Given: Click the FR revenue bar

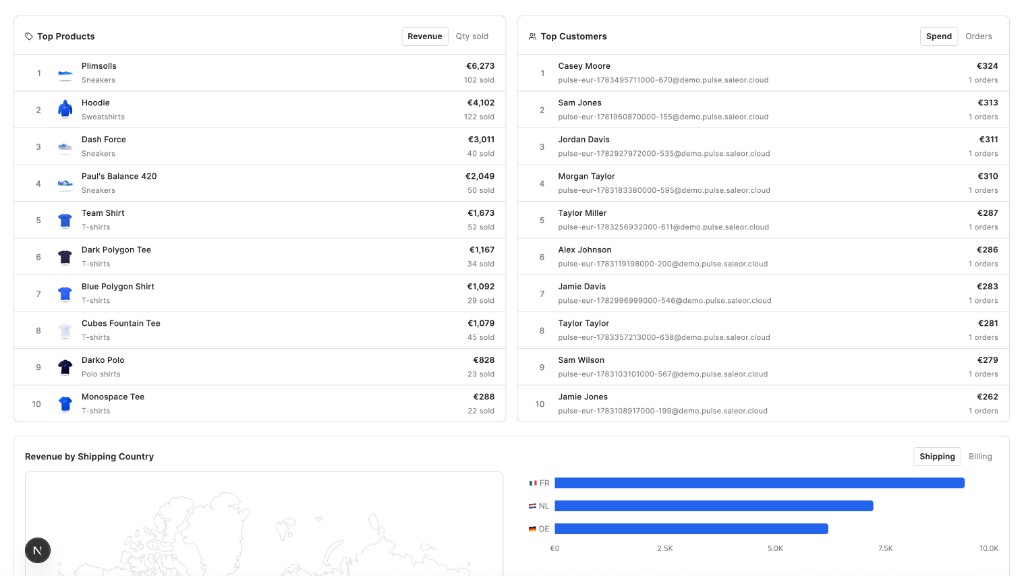Looking at the screenshot, I should click(x=760, y=483).
